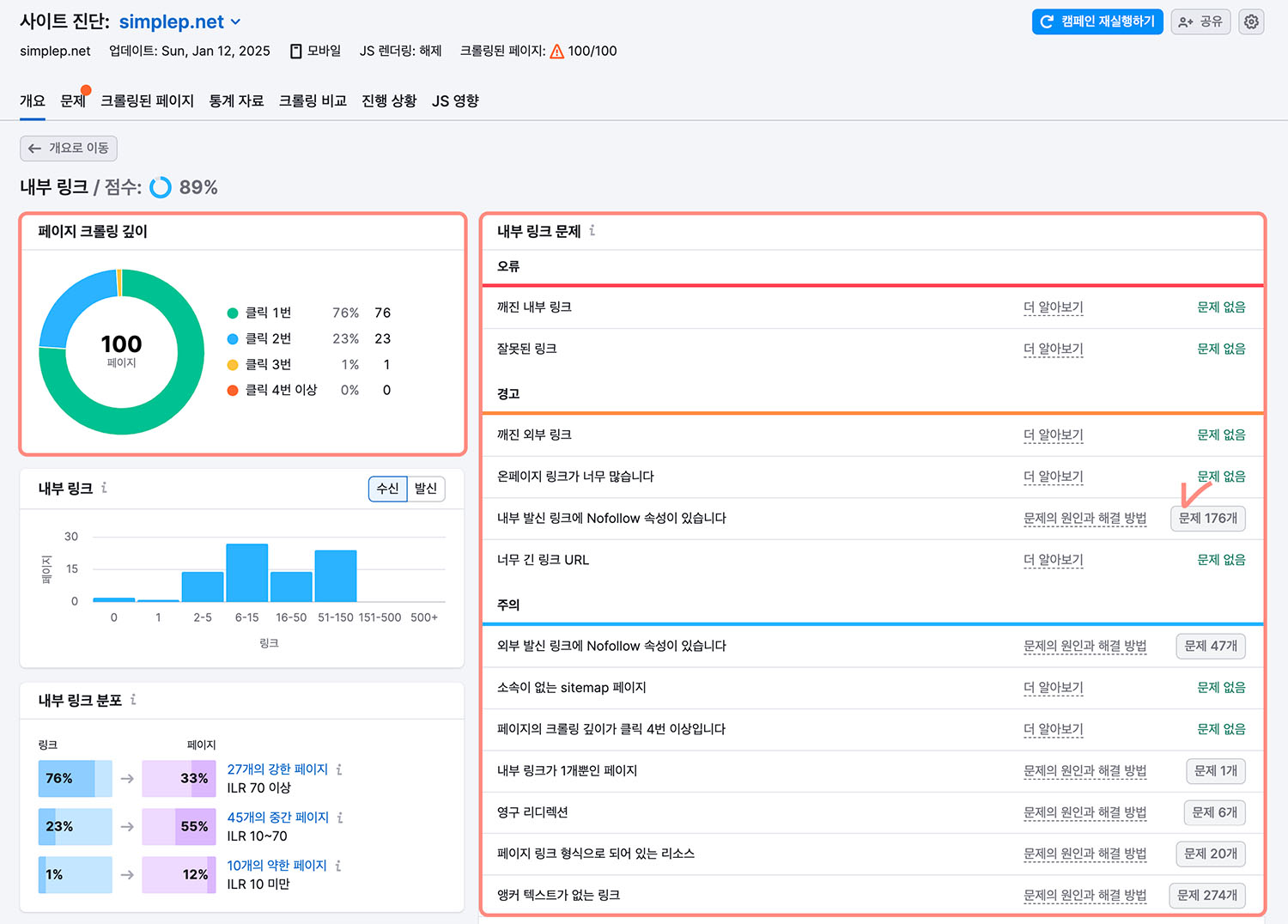
Task: Open info icon beside 45개의 중간 페이지
Action: point(340,818)
